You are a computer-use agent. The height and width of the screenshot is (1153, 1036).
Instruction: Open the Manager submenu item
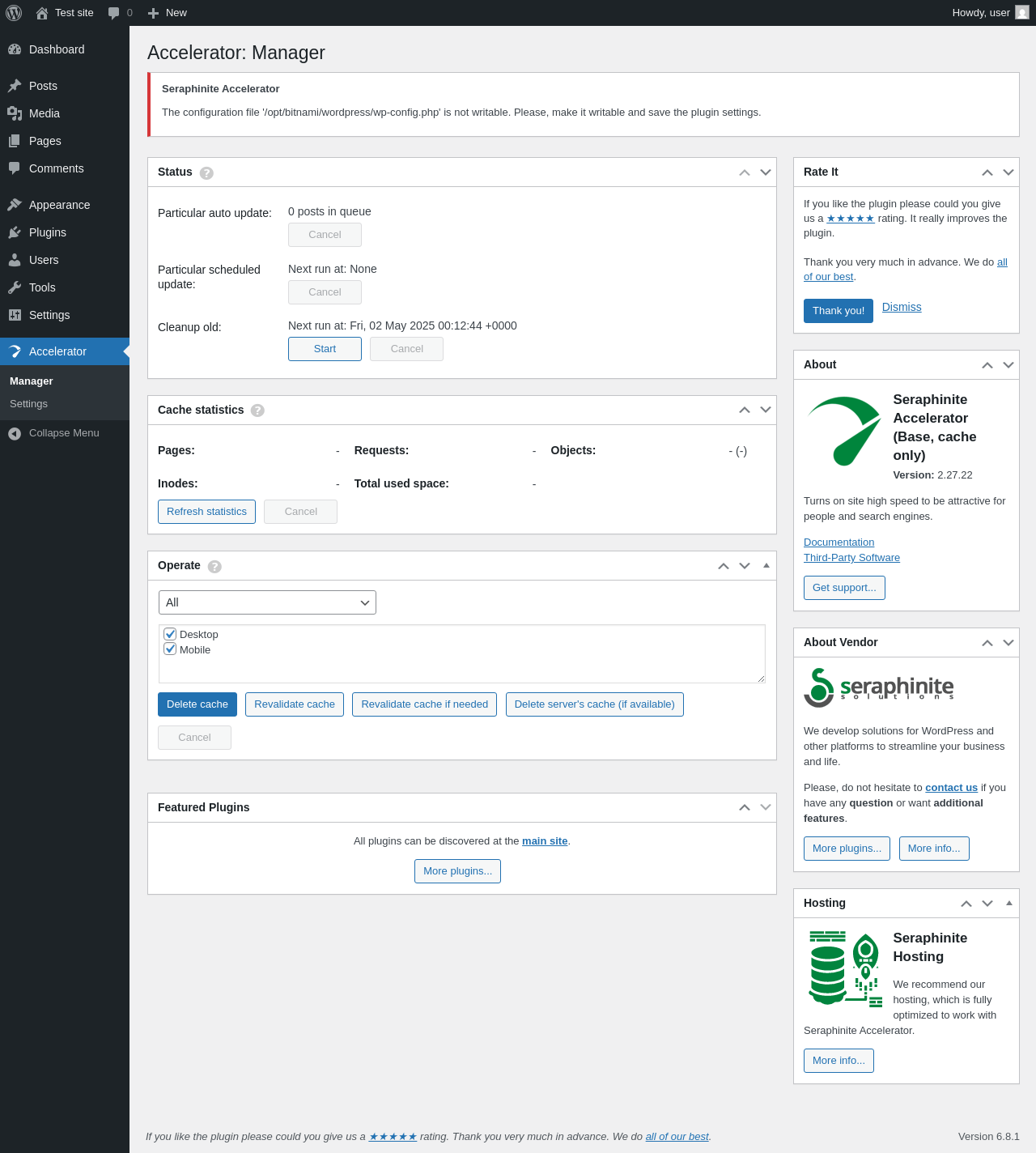click(x=65, y=381)
